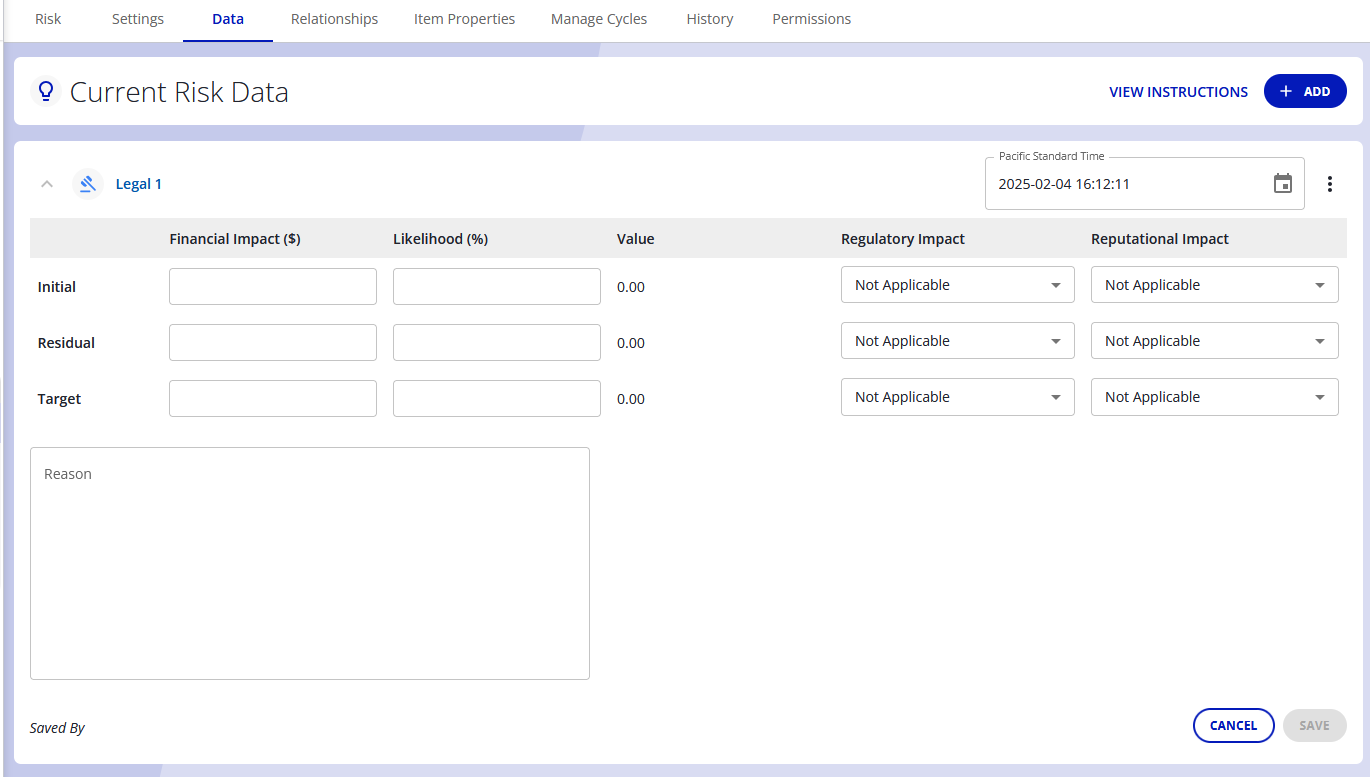Click the gavel icon next to Legal 1
Image resolution: width=1370 pixels, height=777 pixels.
pyautogui.click(x=88, y=184)
